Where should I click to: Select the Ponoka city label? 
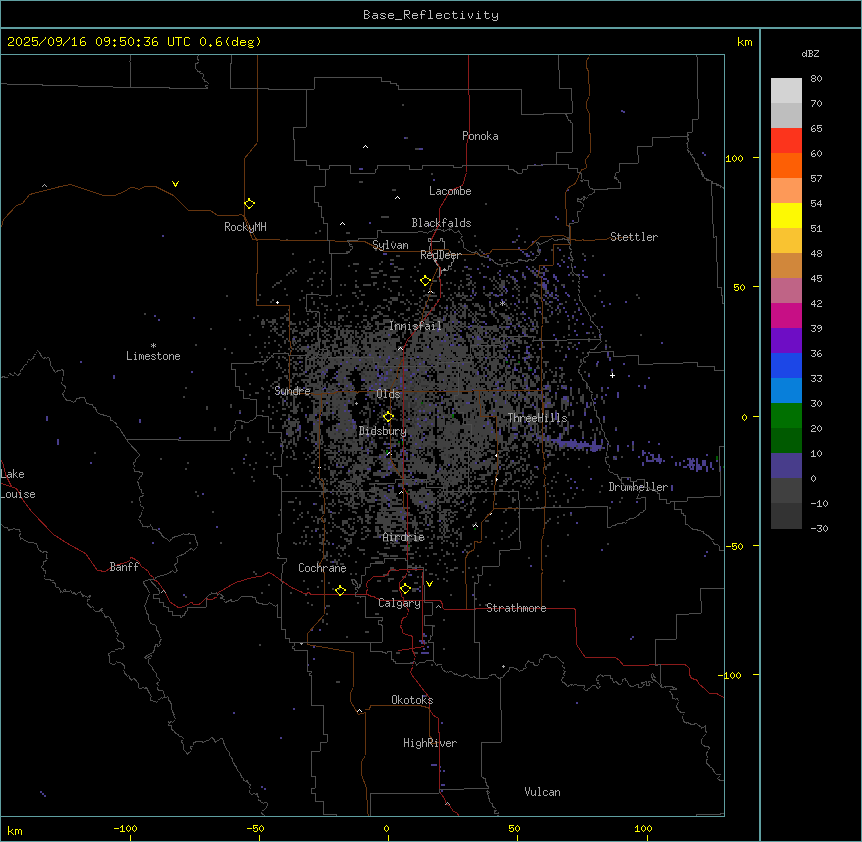tap(480, 136)
